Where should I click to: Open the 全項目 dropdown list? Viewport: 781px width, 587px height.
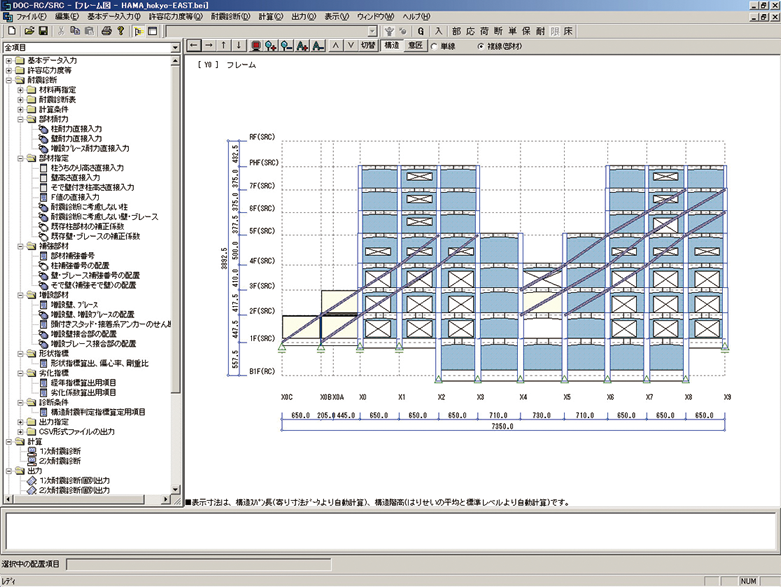[x=175, y=48]
